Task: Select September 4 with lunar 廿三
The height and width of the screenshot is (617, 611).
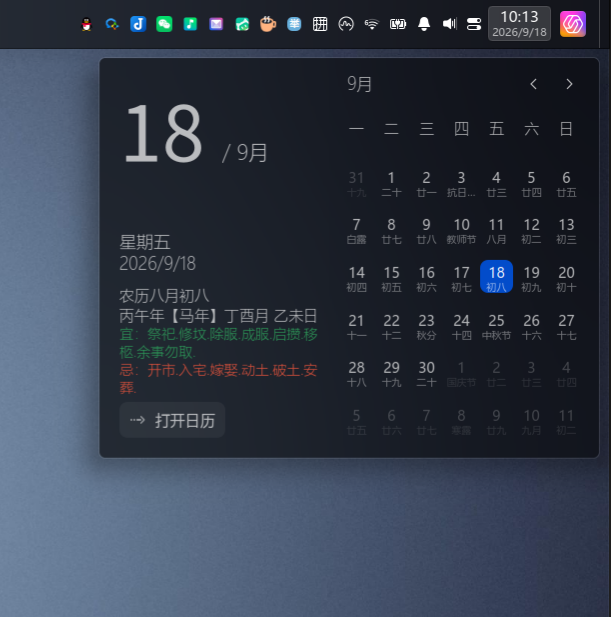Action: coord(497,184)
